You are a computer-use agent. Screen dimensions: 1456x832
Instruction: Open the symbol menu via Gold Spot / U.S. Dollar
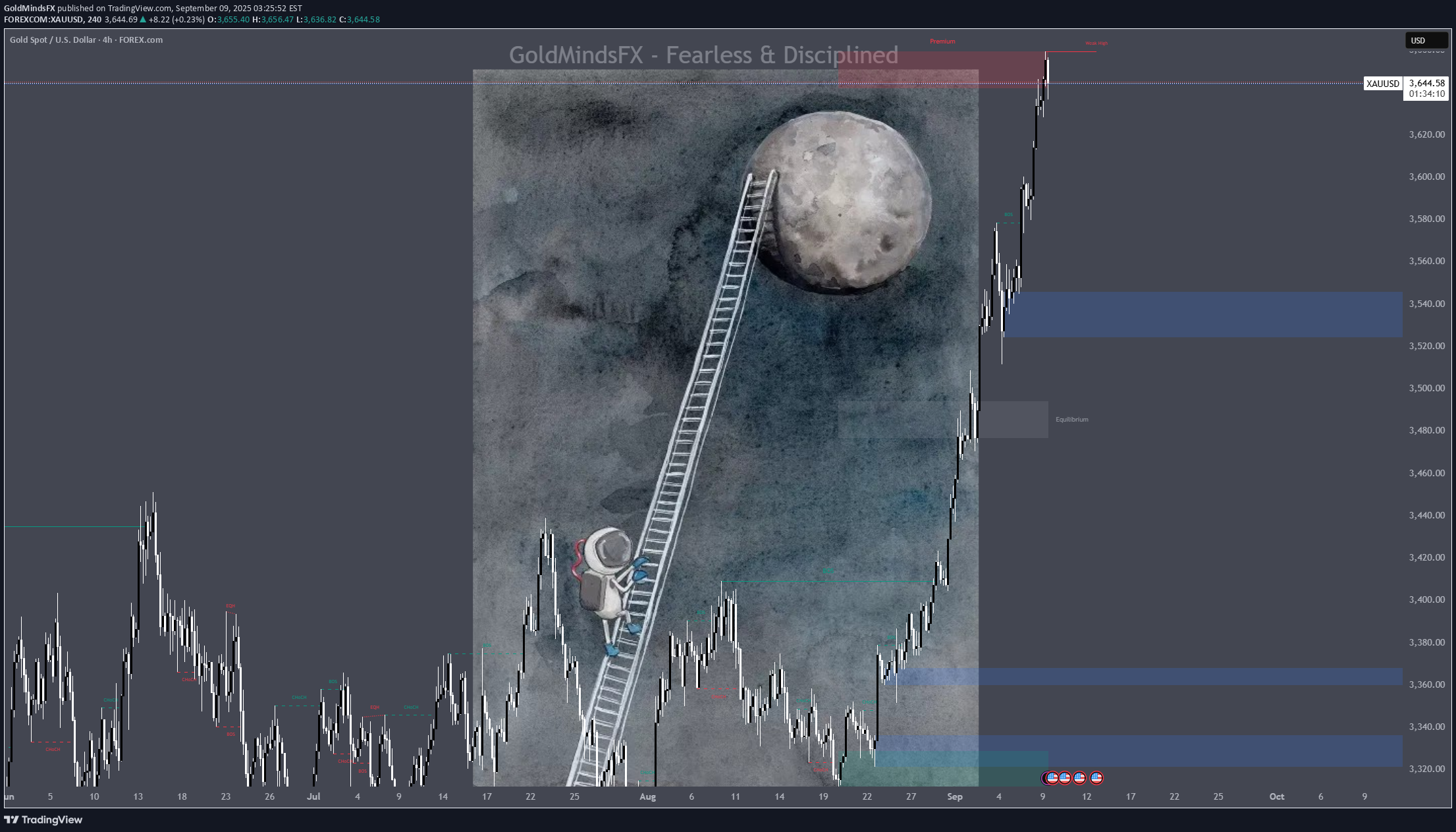[53, 40]
